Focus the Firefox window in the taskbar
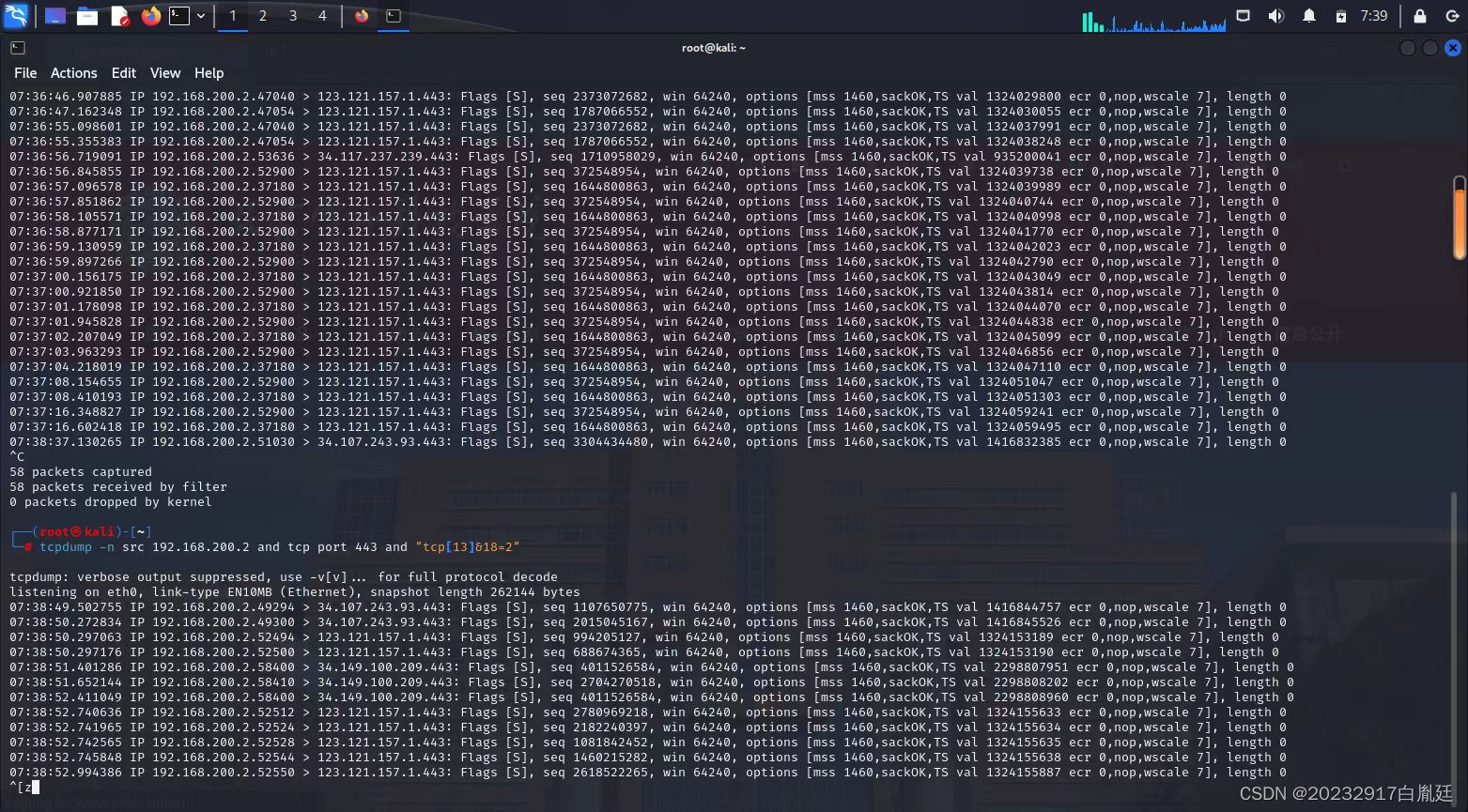The height and width of the screenshot is (812, 1468). click(x=362, y=16)
